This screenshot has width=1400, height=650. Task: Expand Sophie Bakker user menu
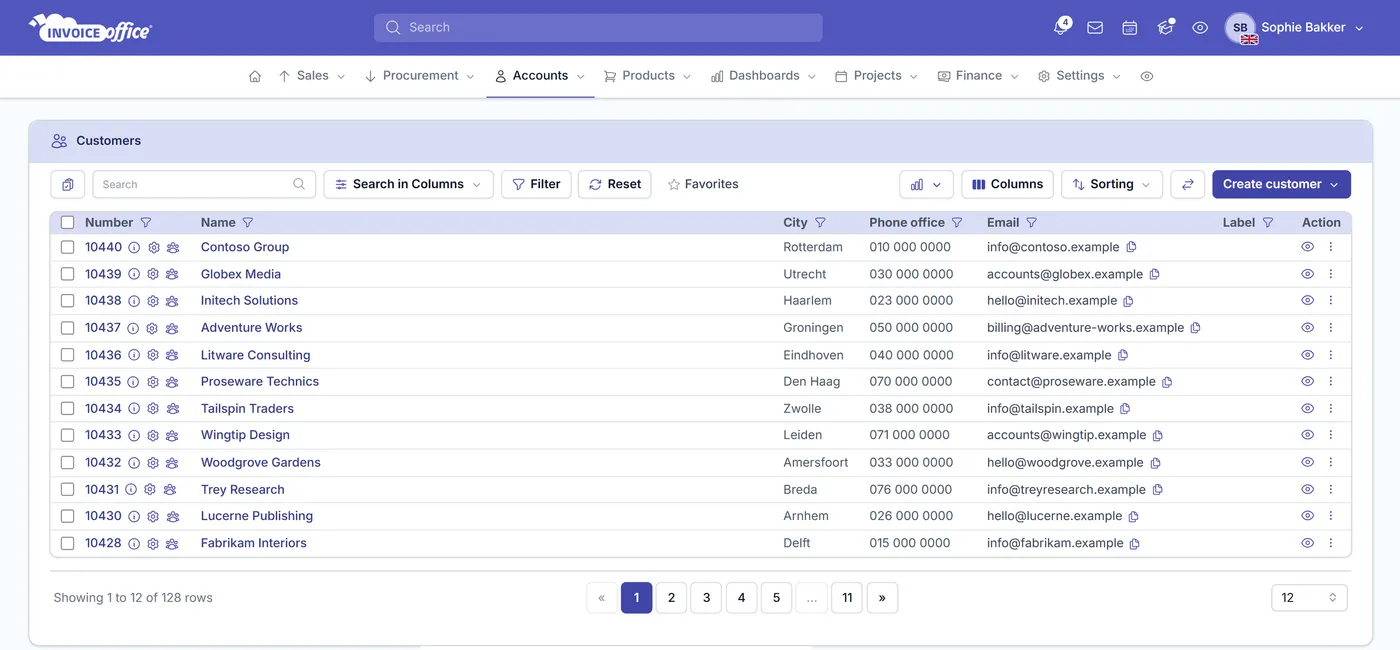tap(1294, 28)
